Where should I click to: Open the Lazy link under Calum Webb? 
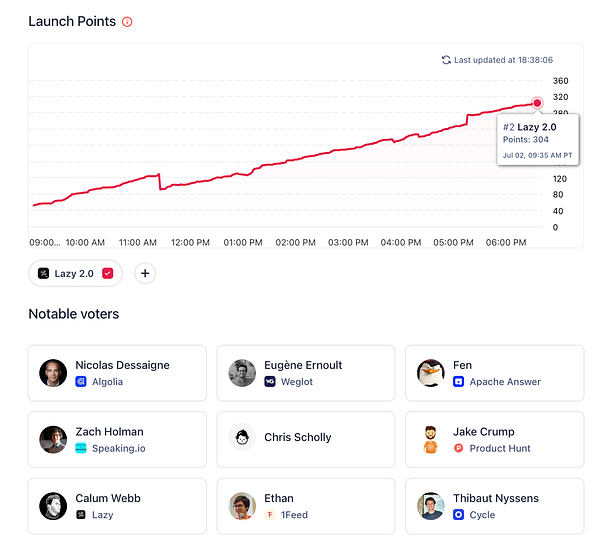pos(103,515)
